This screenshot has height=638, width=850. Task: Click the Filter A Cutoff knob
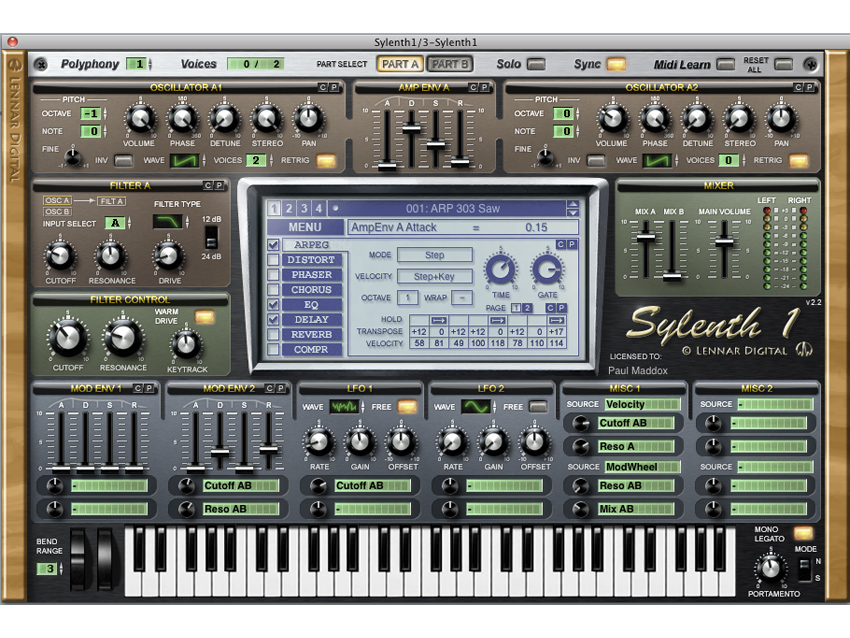[x=60, y=255]
